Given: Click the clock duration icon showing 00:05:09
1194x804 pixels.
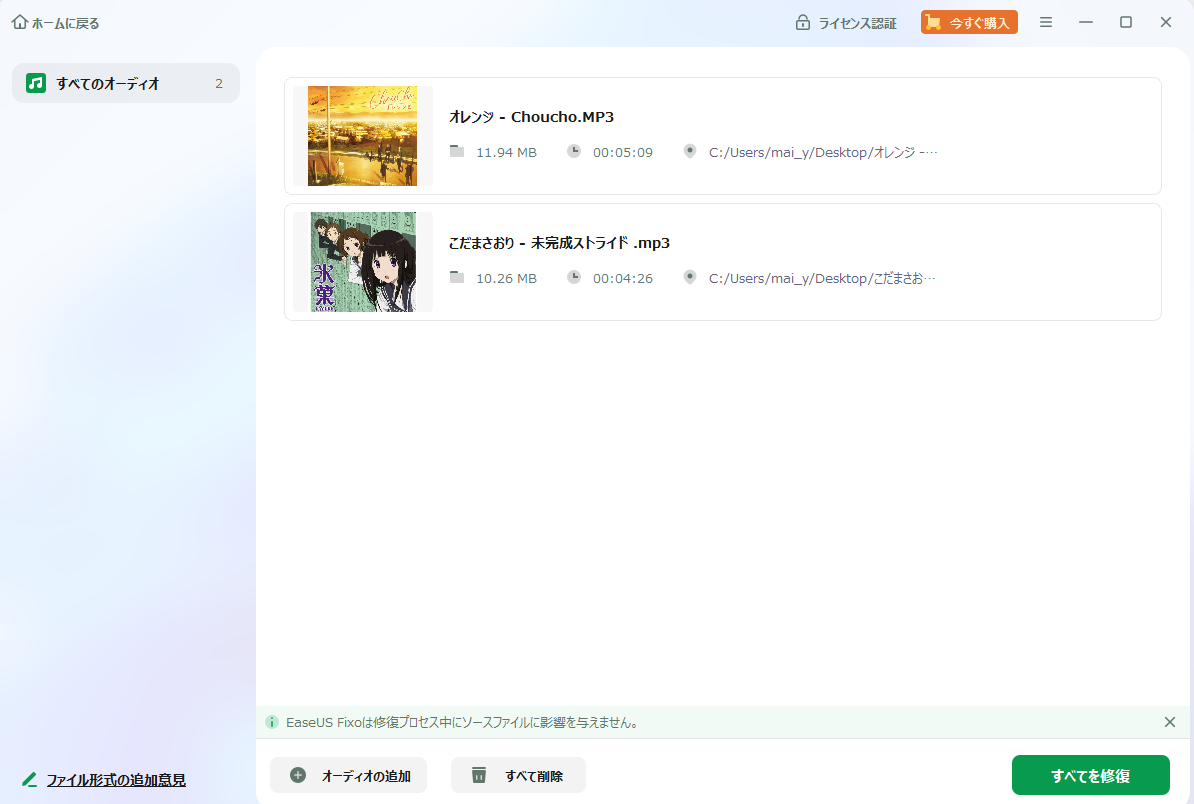Looking at the screenshot, I should 574,151.
